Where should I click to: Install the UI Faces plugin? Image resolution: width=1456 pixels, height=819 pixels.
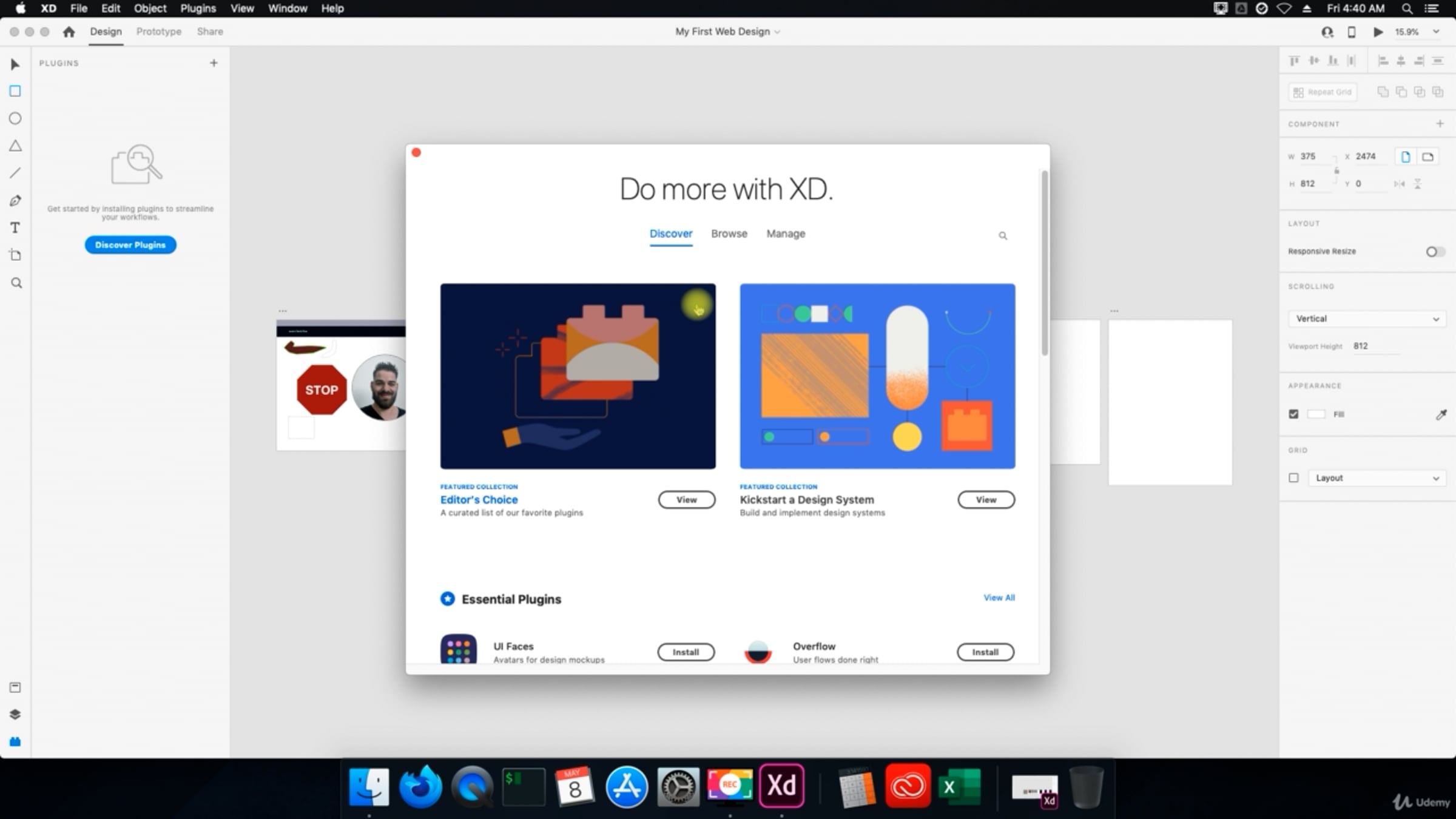click(x=686, y=652)
